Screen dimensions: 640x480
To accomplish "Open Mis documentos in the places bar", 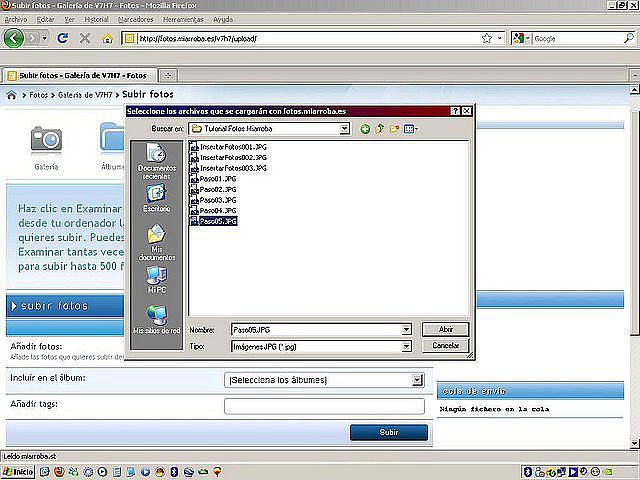I will (x=157, y=242).
